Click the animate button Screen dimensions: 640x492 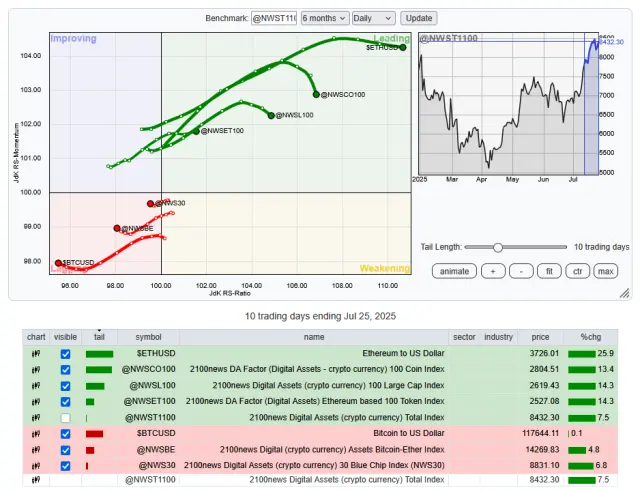454,272
